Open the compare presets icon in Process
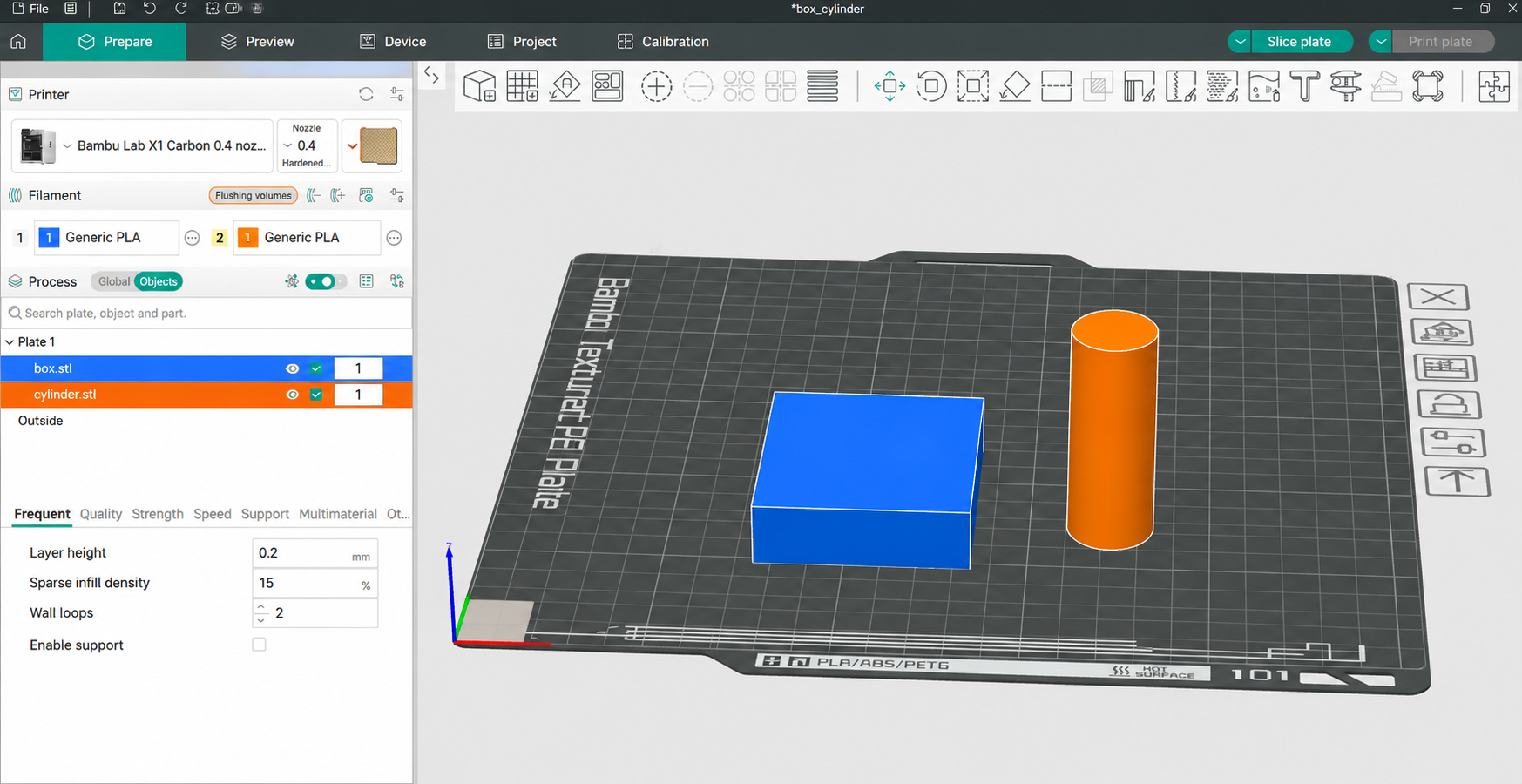 tap(397, 281)
